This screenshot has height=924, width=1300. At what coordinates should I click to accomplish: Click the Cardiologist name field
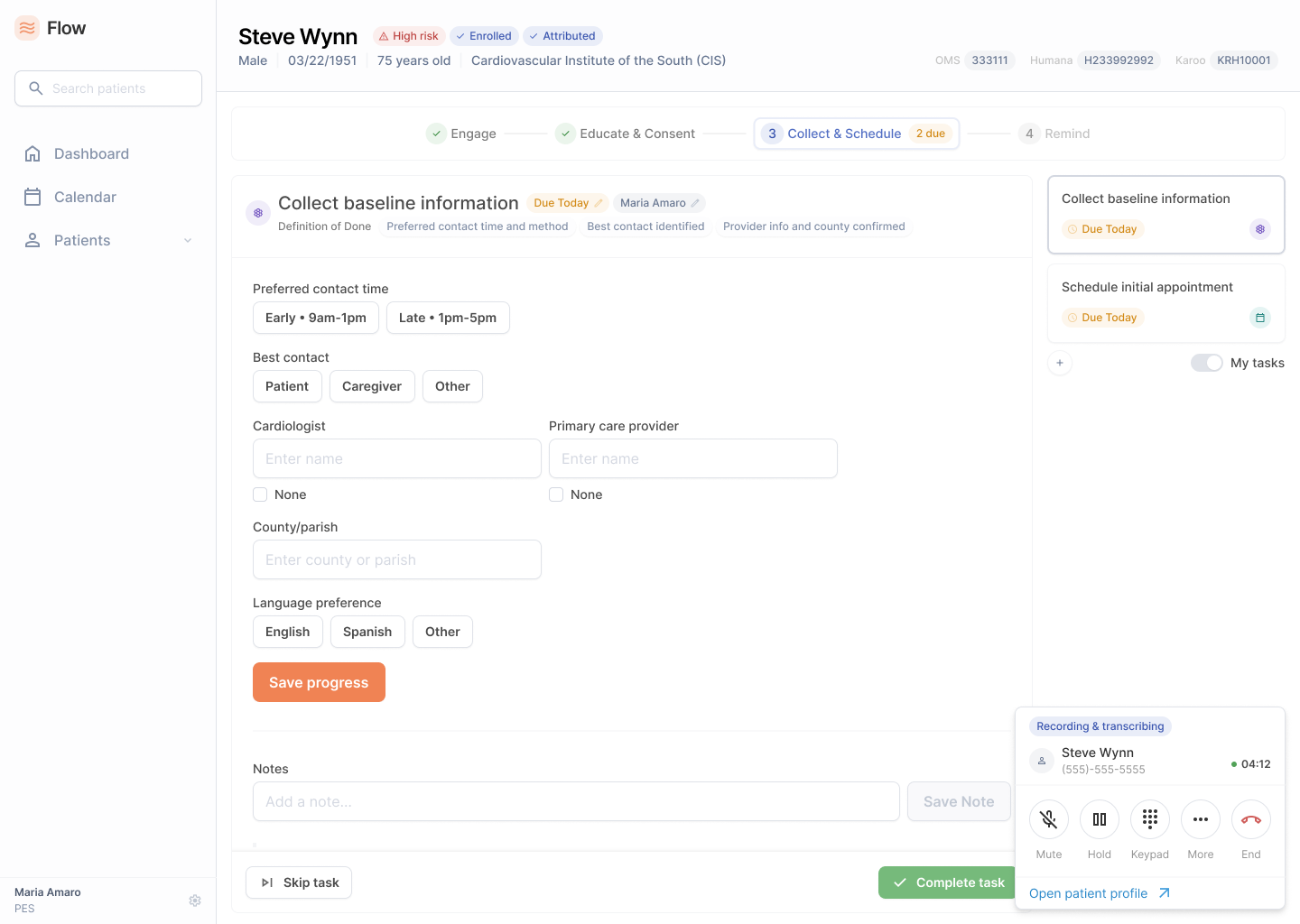point(397,458)
